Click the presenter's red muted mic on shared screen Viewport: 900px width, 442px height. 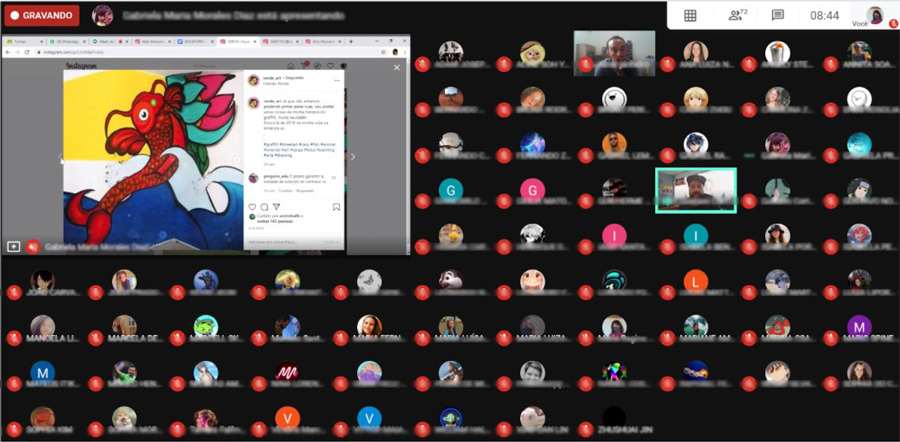pyautogui.click(x=33, y=246)
